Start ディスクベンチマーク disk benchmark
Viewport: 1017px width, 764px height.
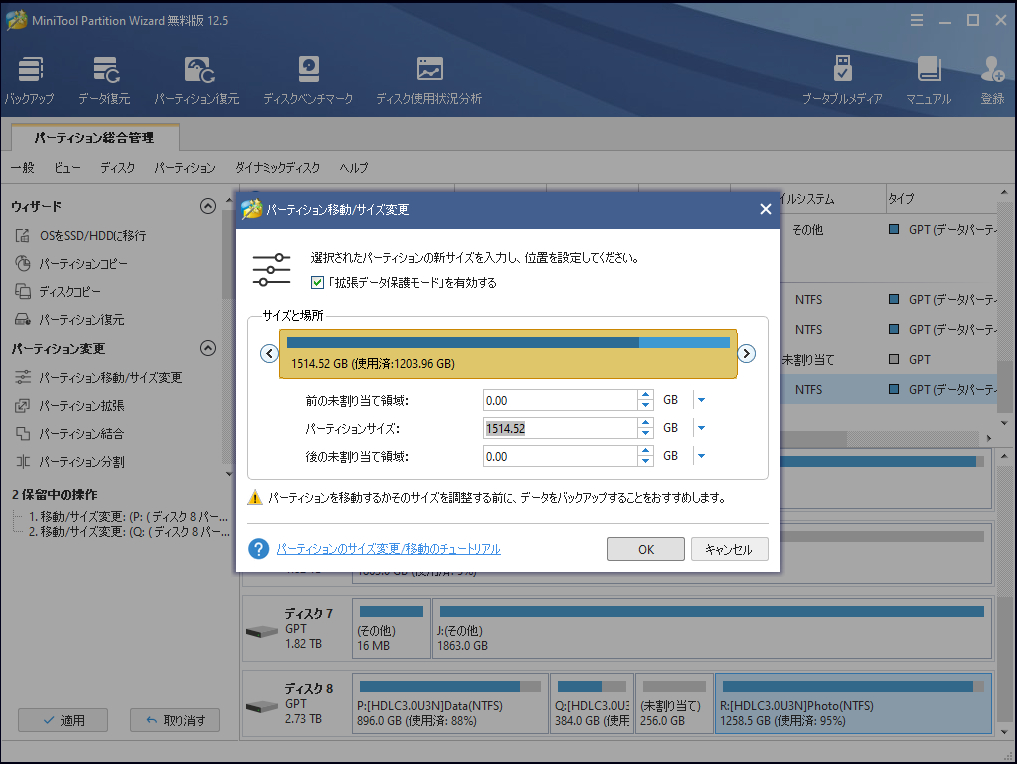[x=308, y=80]
